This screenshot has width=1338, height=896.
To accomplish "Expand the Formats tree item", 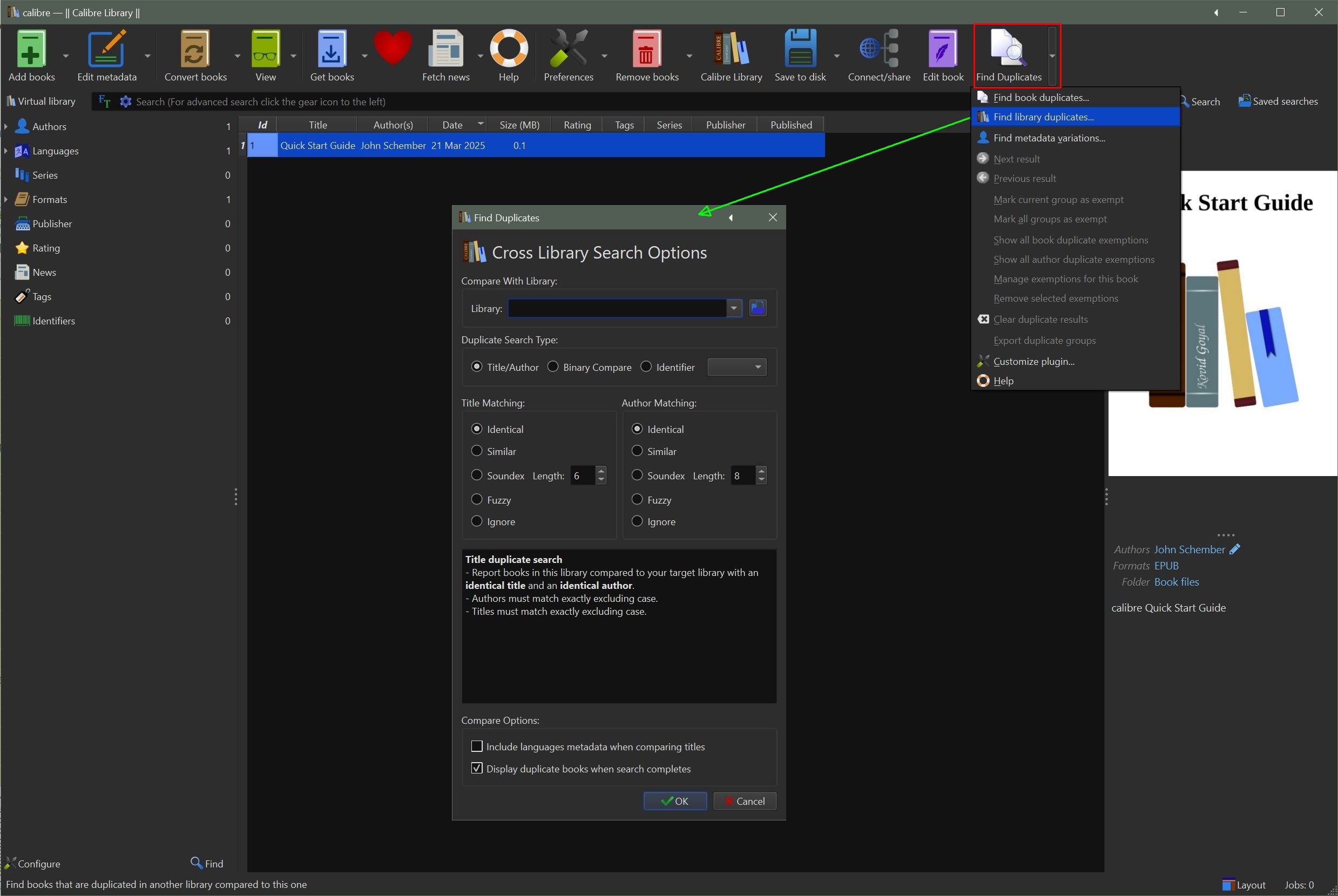I will [x=6, y=199].
